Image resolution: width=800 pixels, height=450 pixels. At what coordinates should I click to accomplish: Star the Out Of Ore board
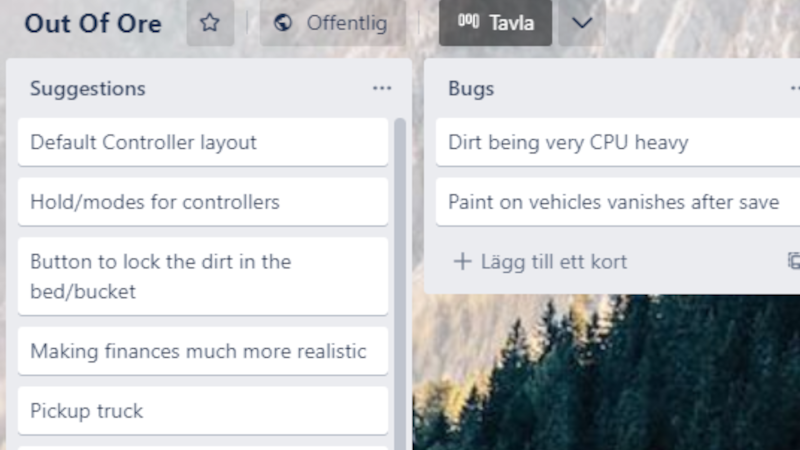click(210, 23)
